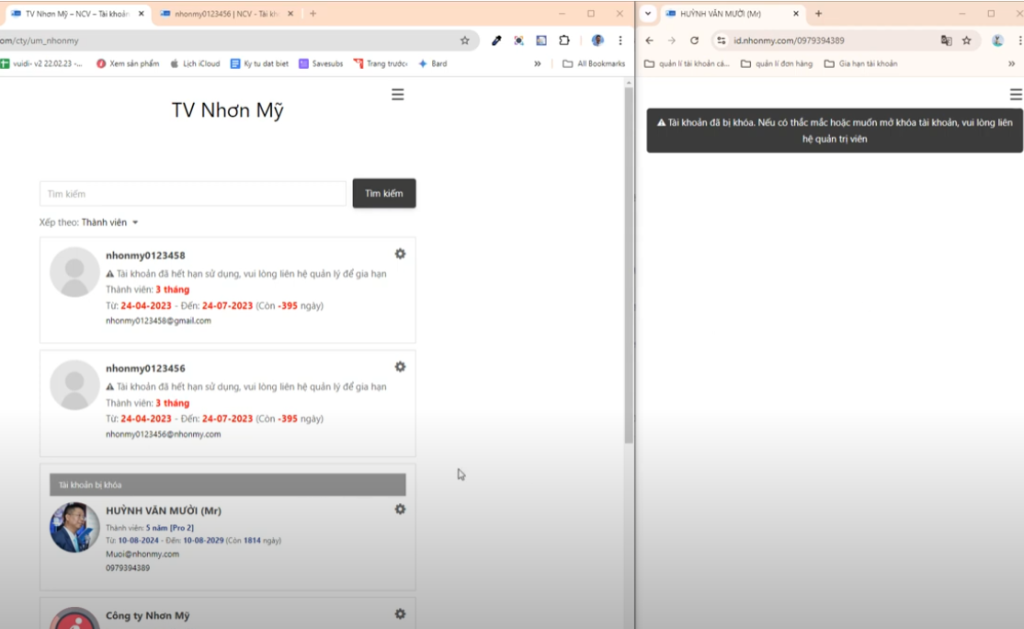Viewport: 1024px width, 629px height.
Task: Add new tab in left browser window
Action: (x=313, y=13)
